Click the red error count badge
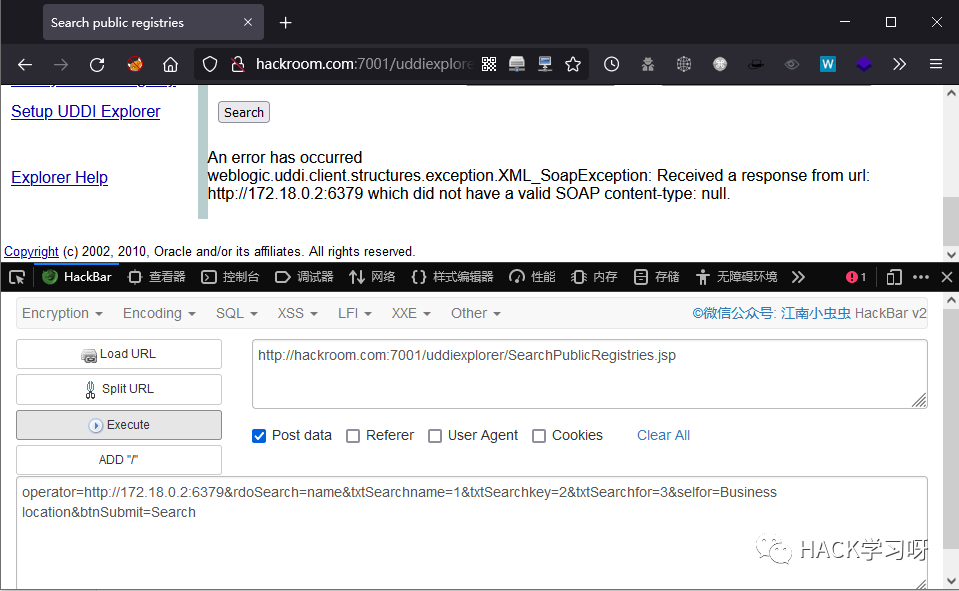The image size is (959, 591). [856, 277]
